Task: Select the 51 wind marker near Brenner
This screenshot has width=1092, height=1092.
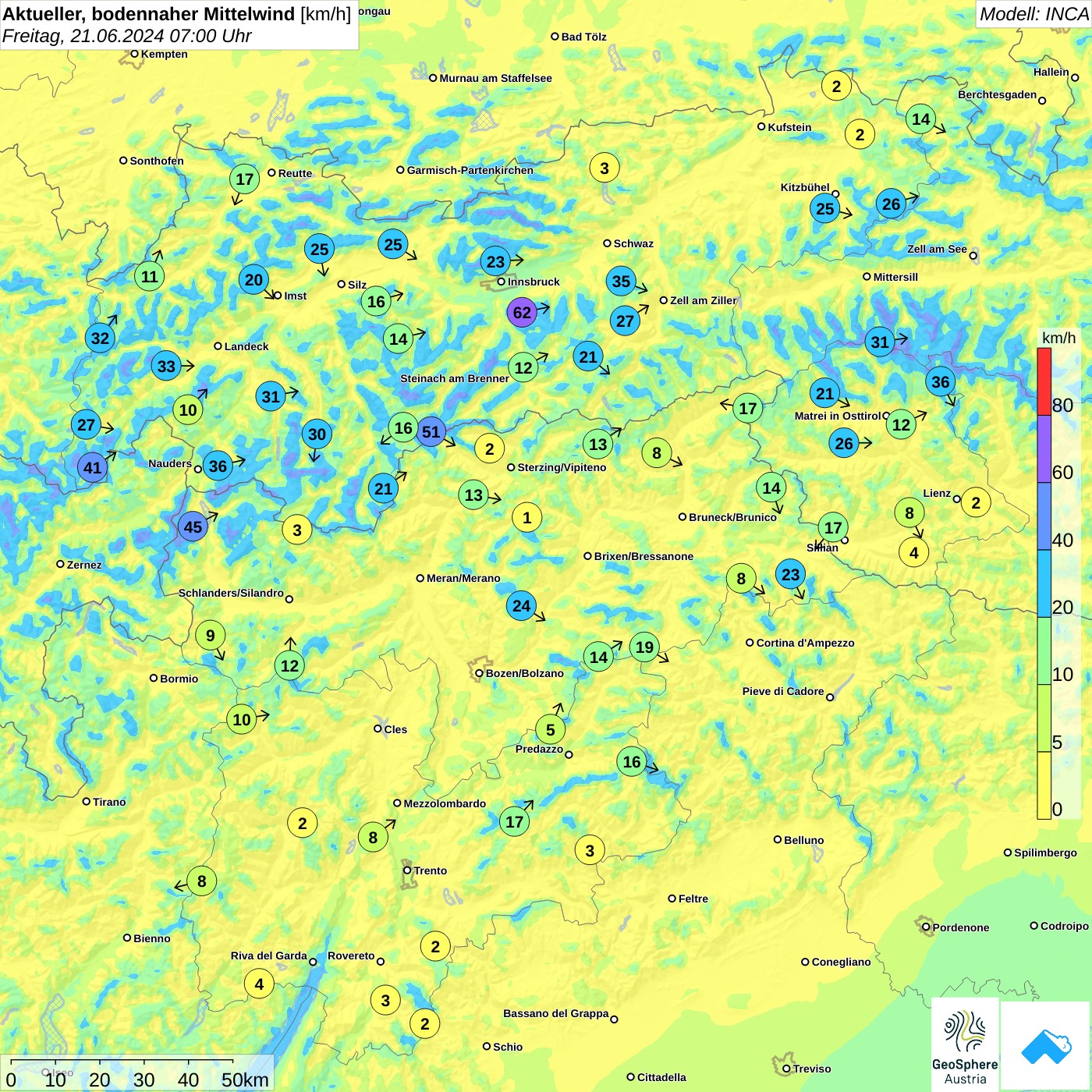Action: click(431, 431)
